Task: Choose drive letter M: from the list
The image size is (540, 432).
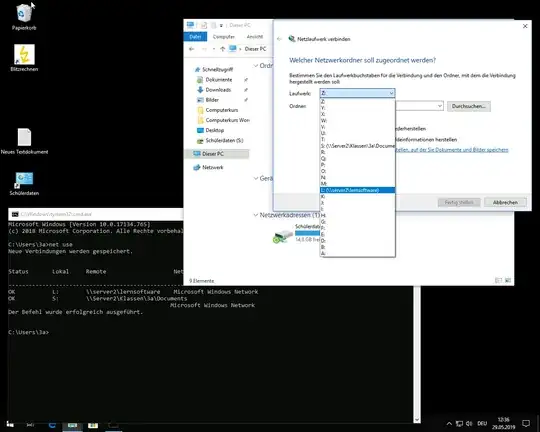Action: coord(357,184)
